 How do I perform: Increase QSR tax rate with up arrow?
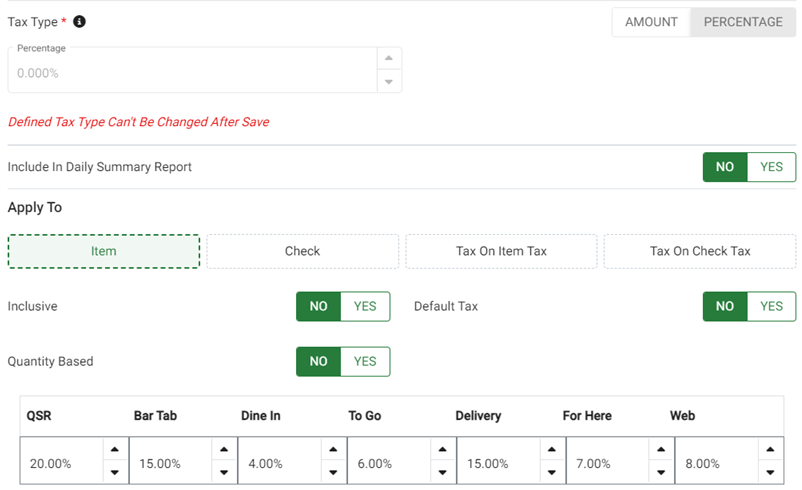pyautogui.click(x=114, y=452)
